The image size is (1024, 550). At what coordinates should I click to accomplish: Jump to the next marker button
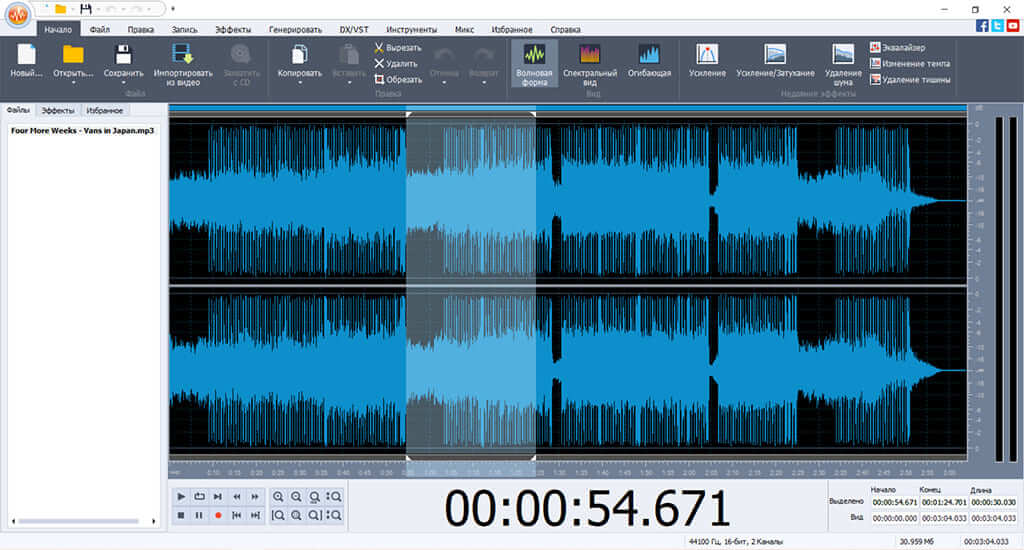[x=255, y=515]
